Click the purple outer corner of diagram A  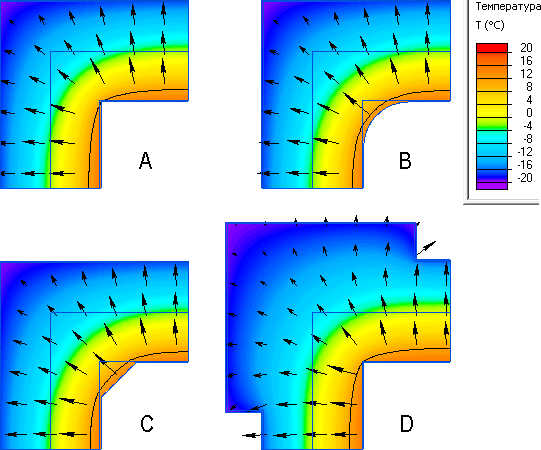click(x=6, y=7)
